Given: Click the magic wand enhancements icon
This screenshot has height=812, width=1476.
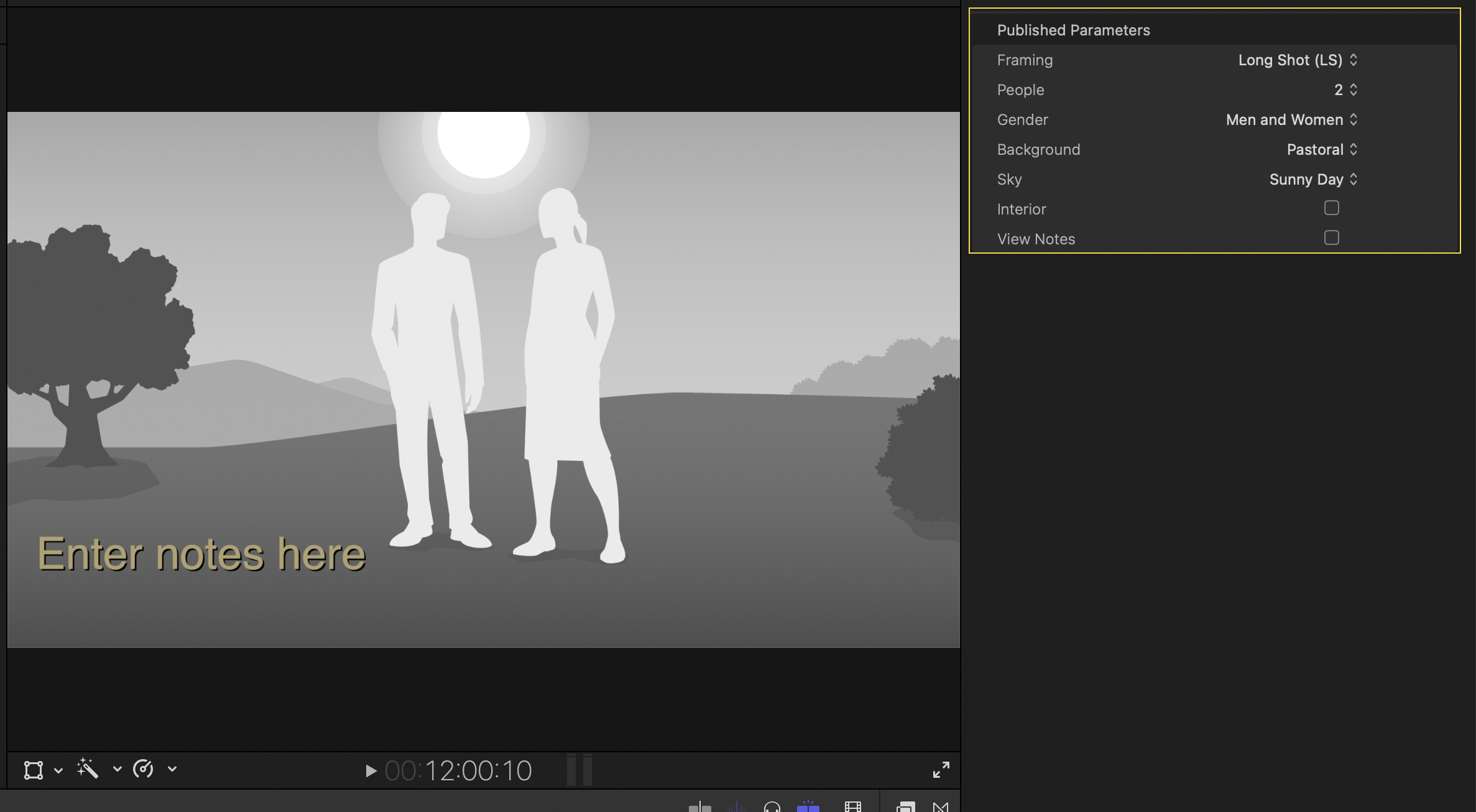Looking at the screenshot, I should pos(88,769).
